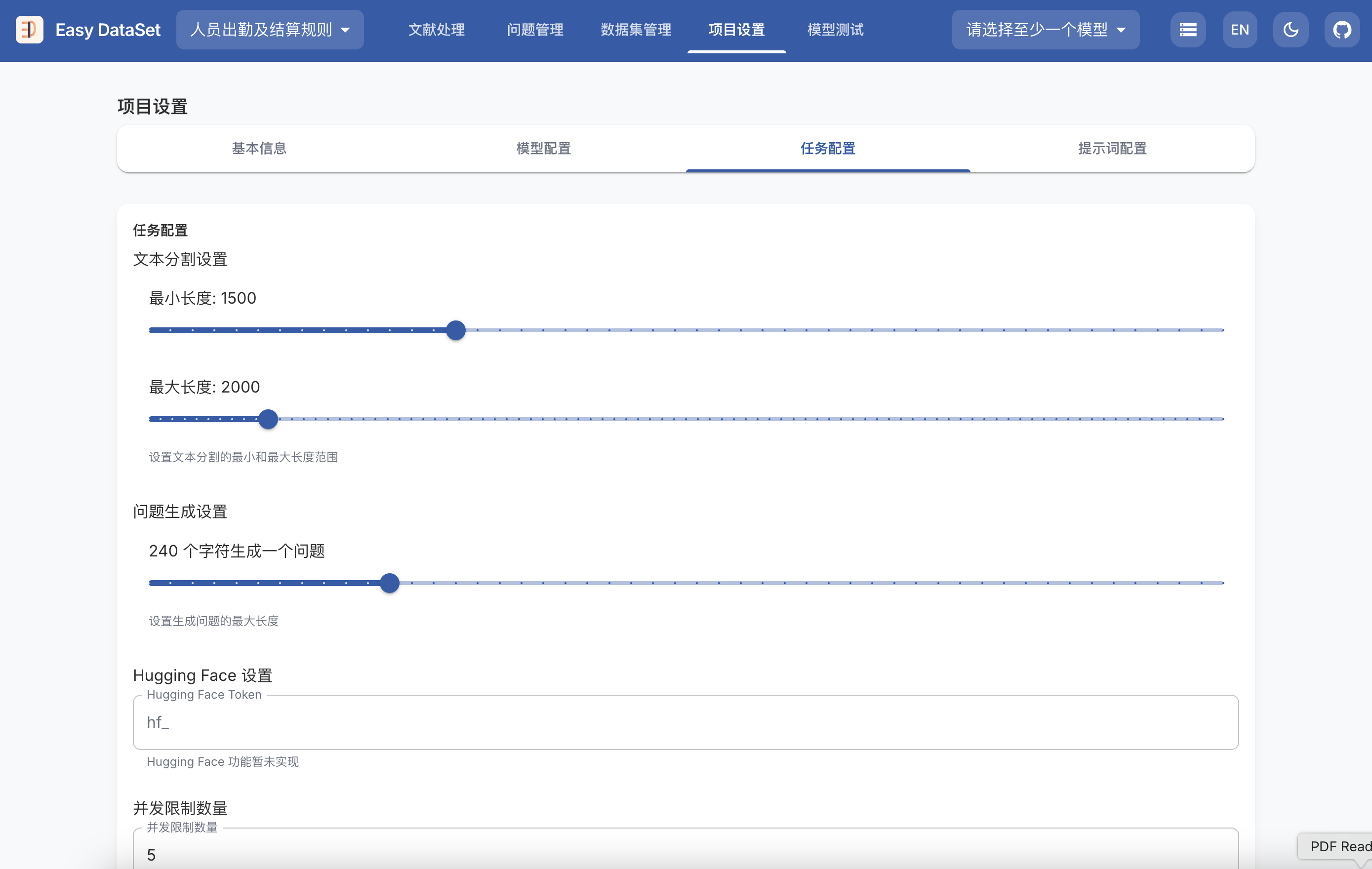1372x869 pixels.
Task: Open the task list icon in header
Action: coord(1187,30)
